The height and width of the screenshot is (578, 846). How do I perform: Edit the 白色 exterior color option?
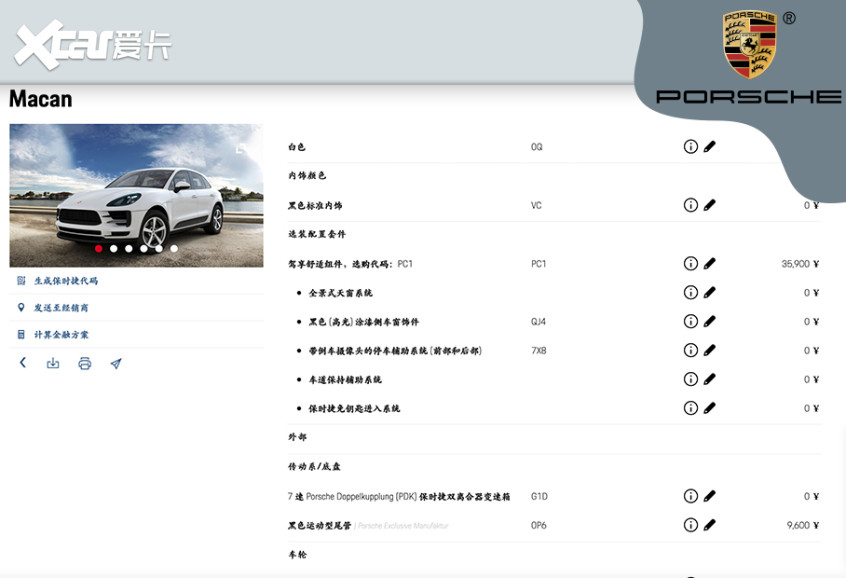709,146
